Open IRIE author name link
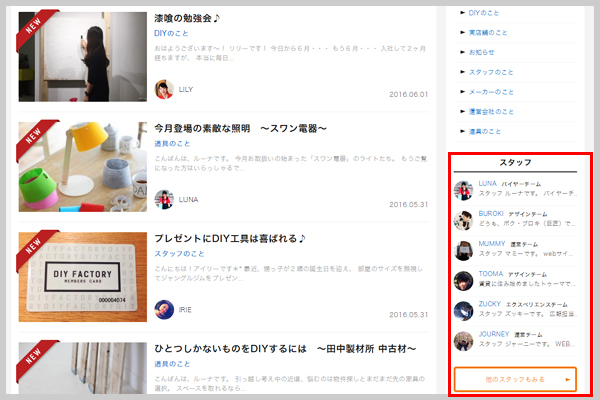Image resolution: width=600 pixels, height=400 pixels. click(x=185, y=310)
